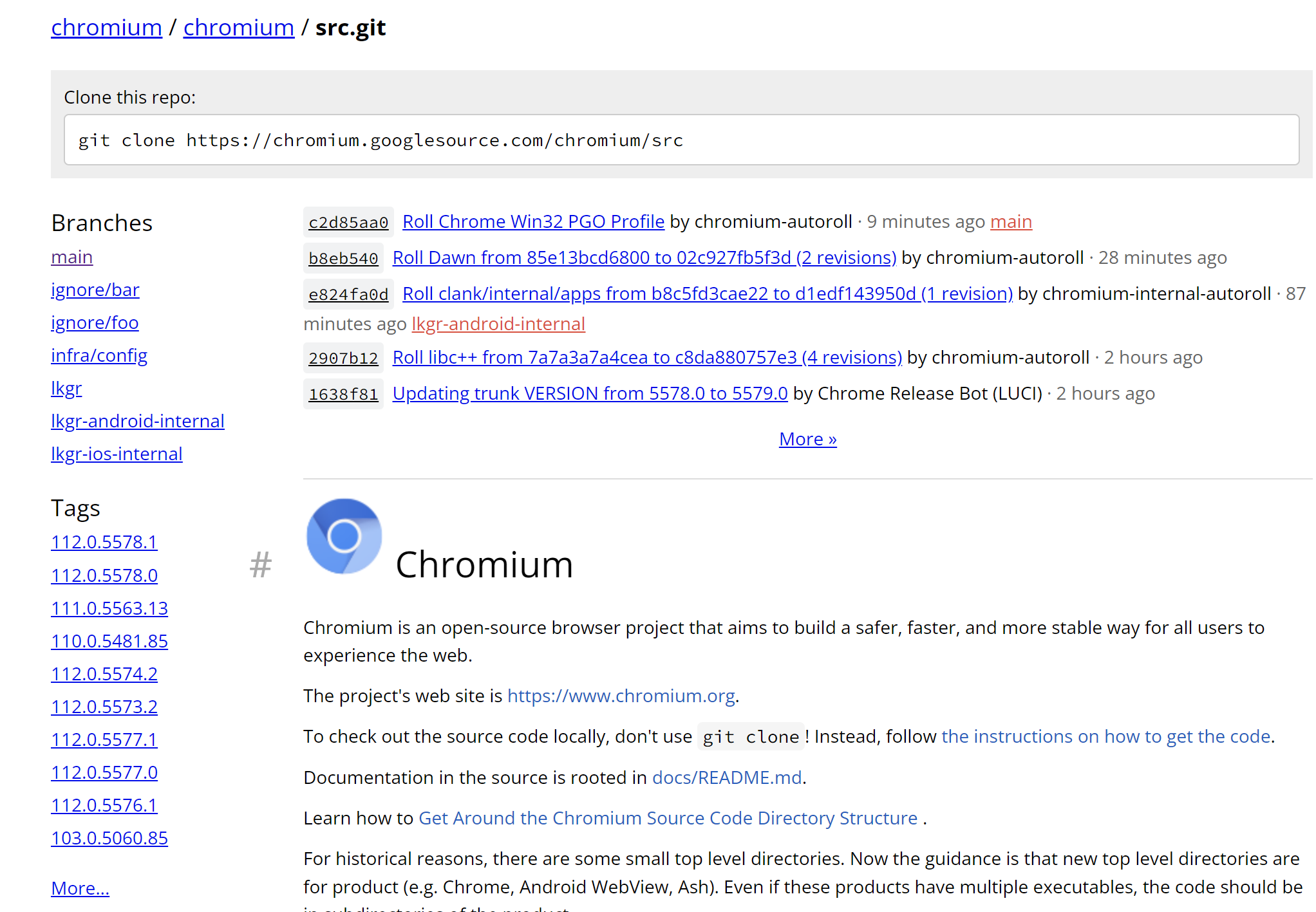Open tag 112.0.5578.1
This screenshot has width=1316, height=912.
pyautogui.click(x=104, y=542)
